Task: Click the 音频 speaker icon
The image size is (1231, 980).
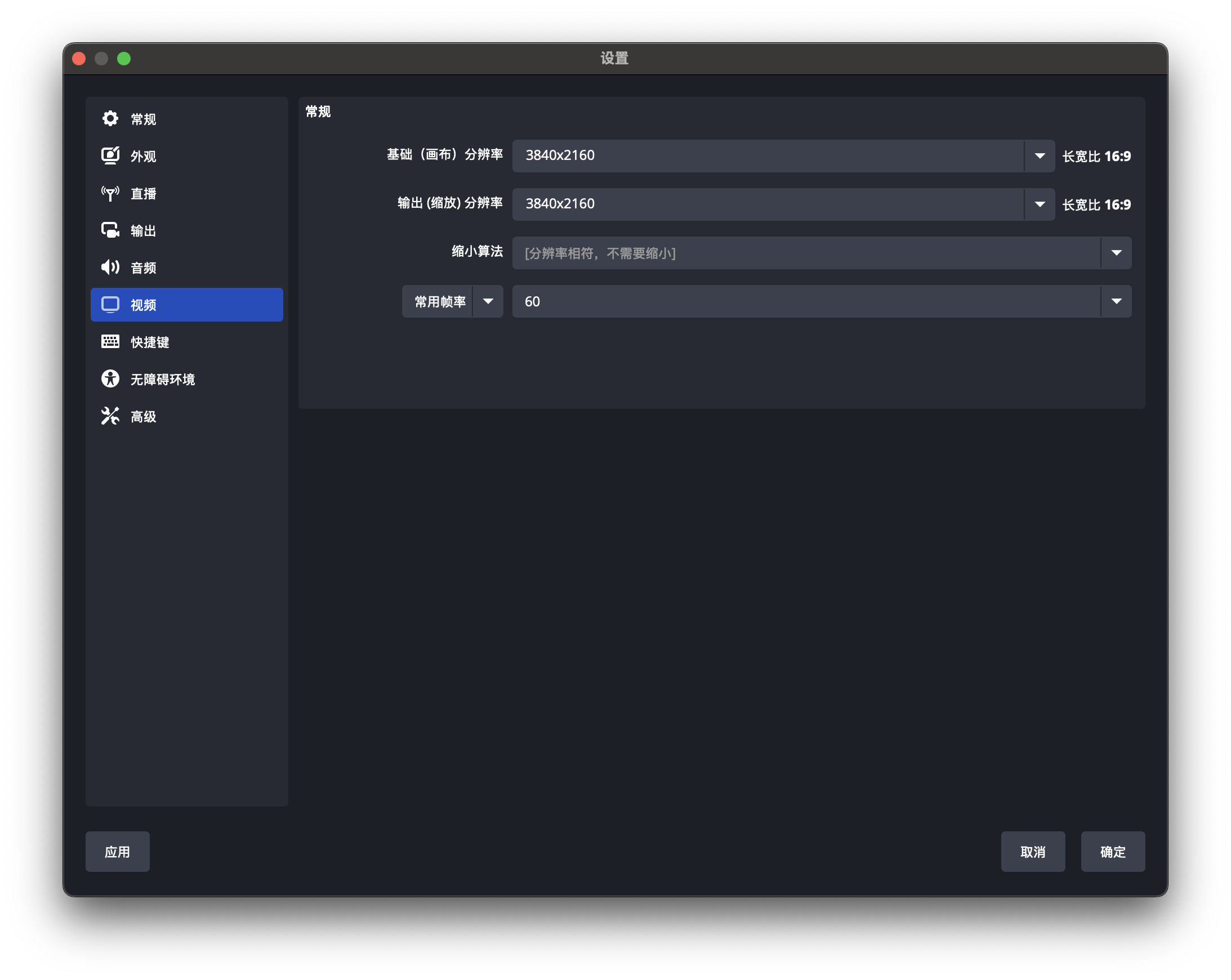Action: [110, 268]
